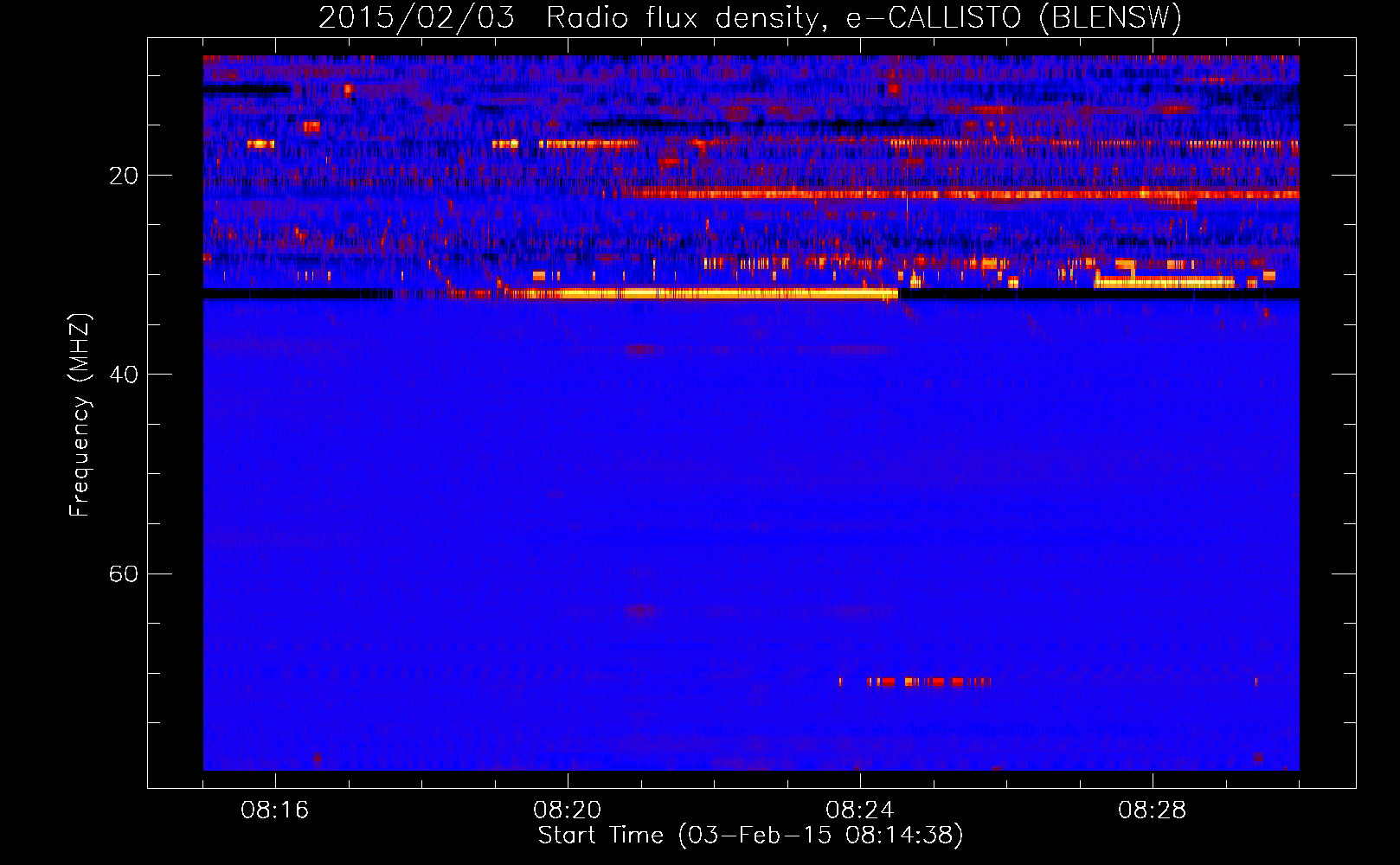The height and width of the screenshot is (865, 1400).
Task: Click the 08:20 time tick label
Action: [x=567, y=811]
